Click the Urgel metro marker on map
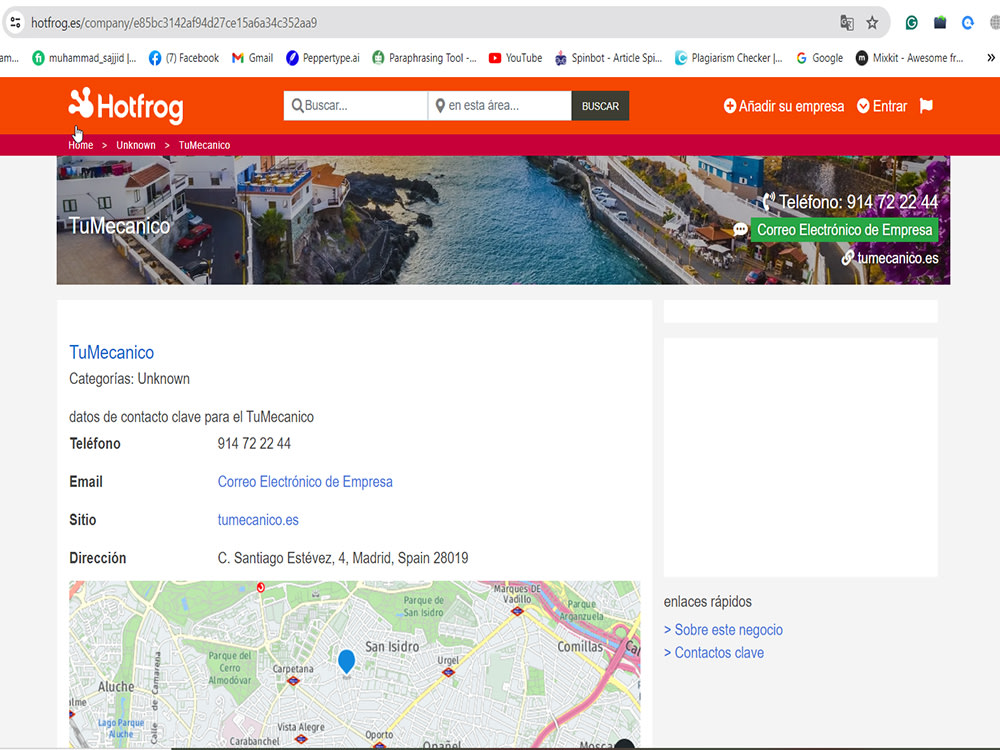 [x=448, y=672]
